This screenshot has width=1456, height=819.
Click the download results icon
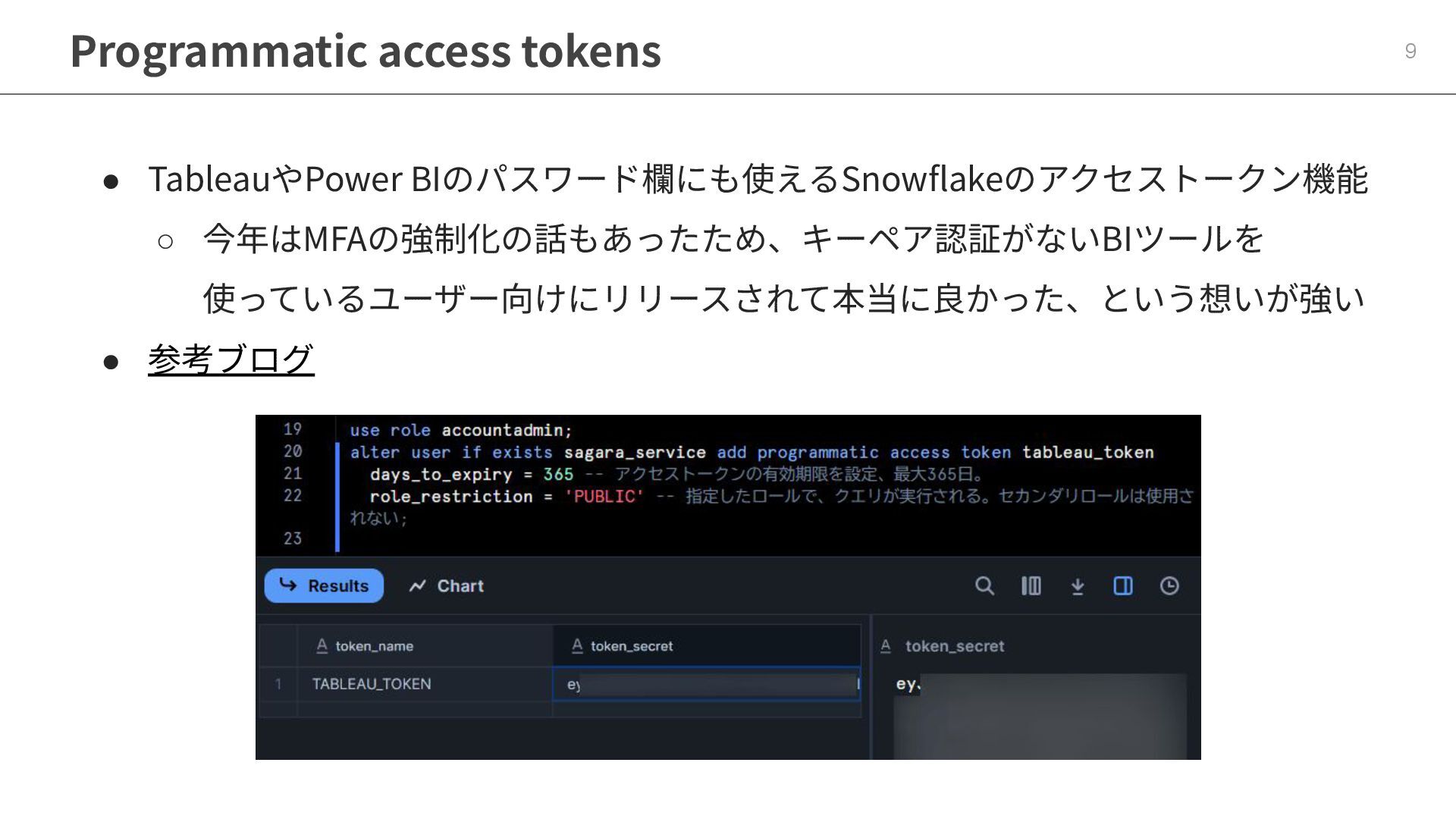(1077, 586)
